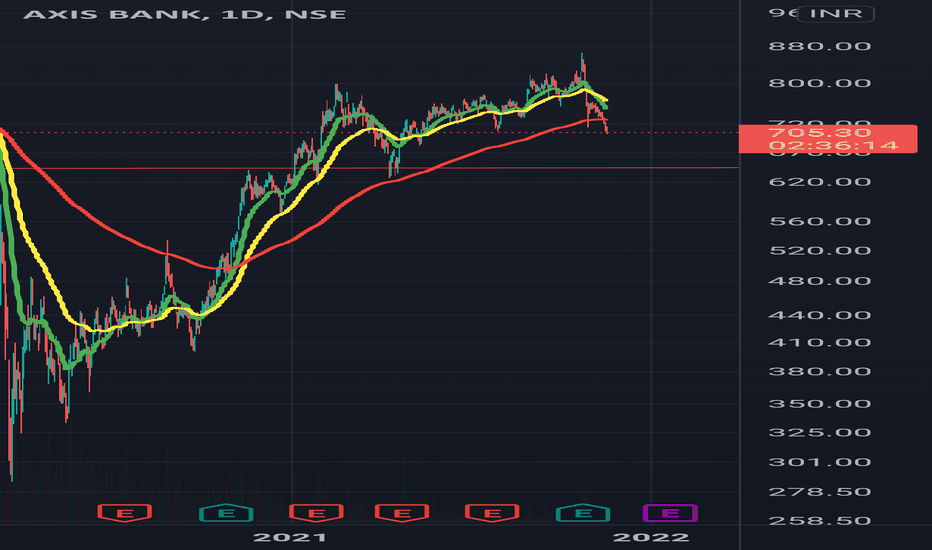Click the 705.30 current price countdown label
Viewport: 932px width, 550px height.
(828, 139)
